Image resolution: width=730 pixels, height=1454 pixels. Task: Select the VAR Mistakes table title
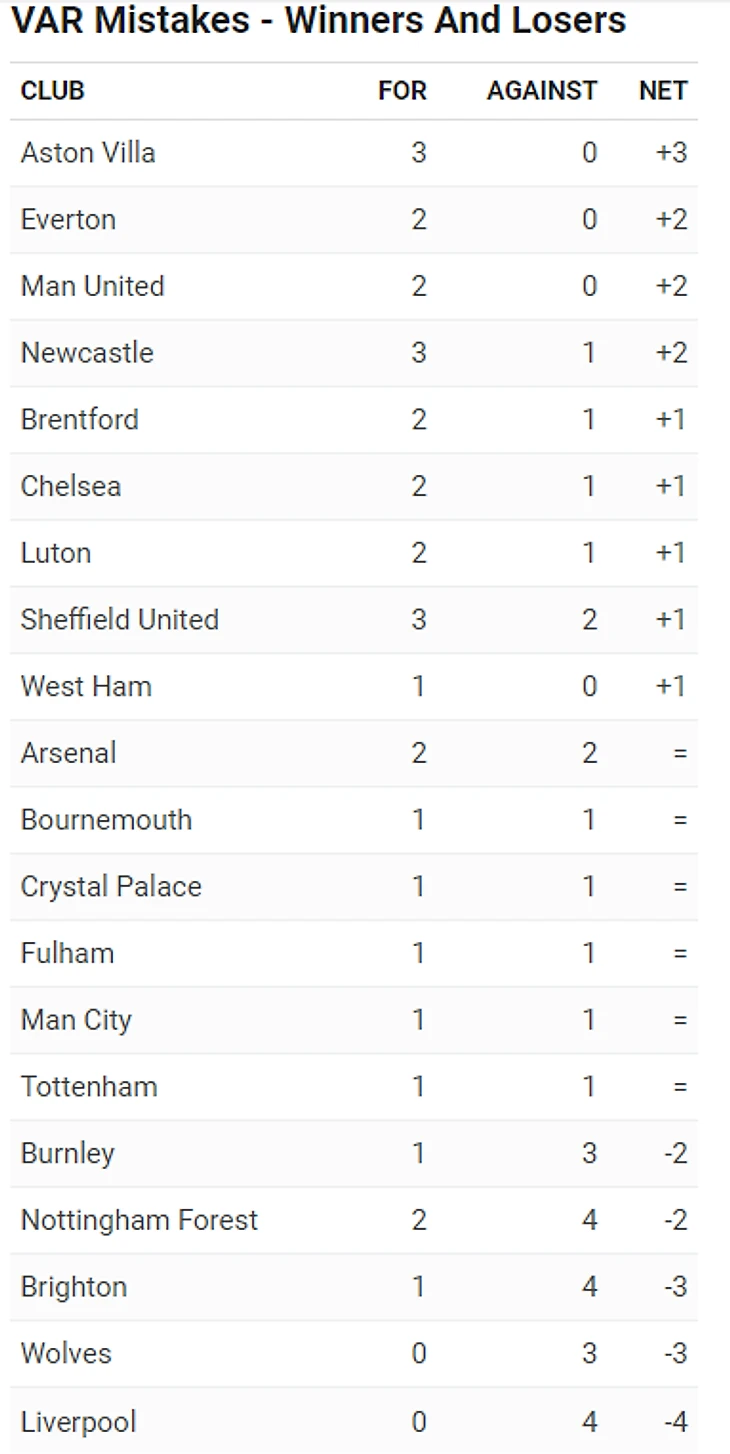(319, 20)
